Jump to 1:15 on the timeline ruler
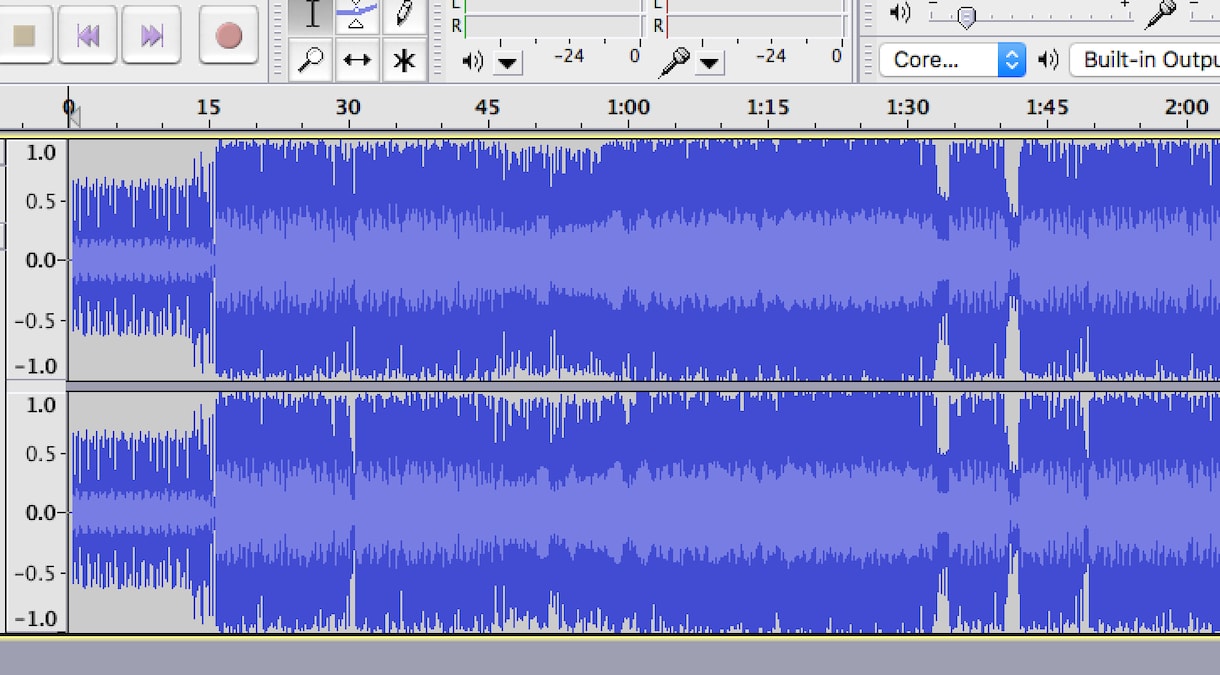 [768, 107]
